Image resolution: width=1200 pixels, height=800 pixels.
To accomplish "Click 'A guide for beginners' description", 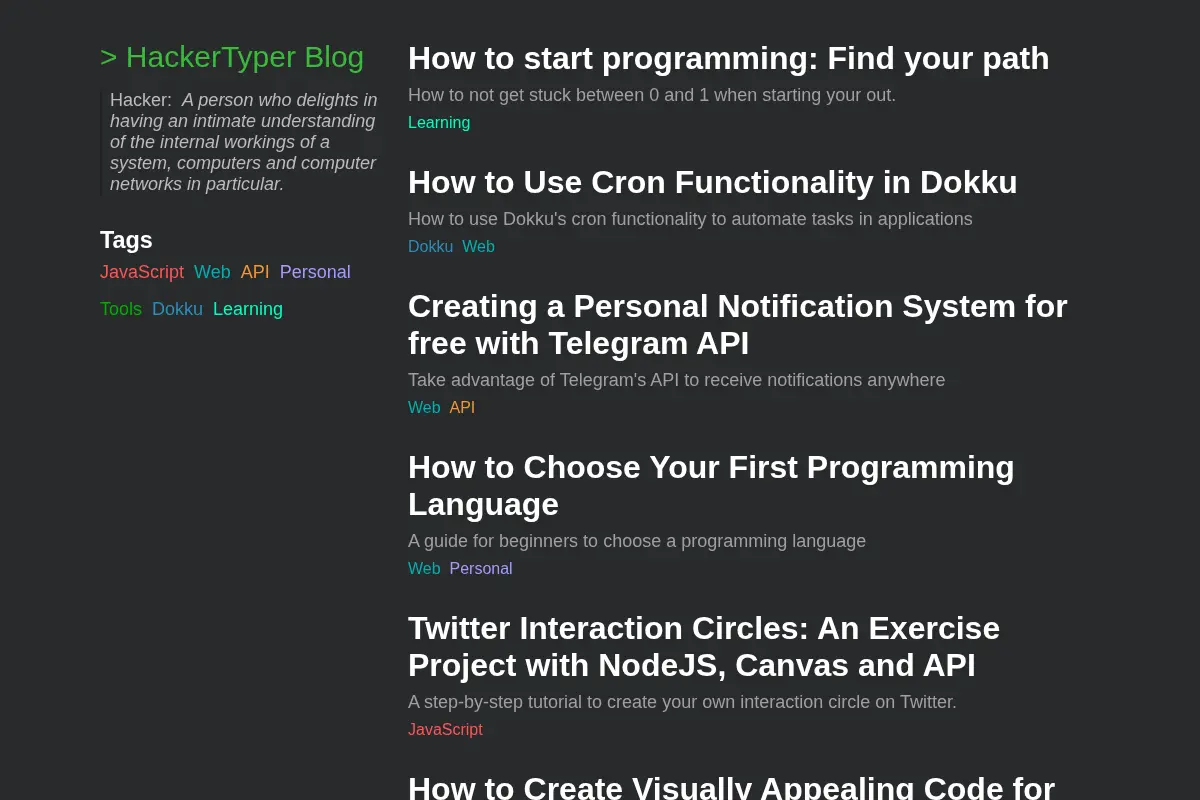I will tap(637, 541).
